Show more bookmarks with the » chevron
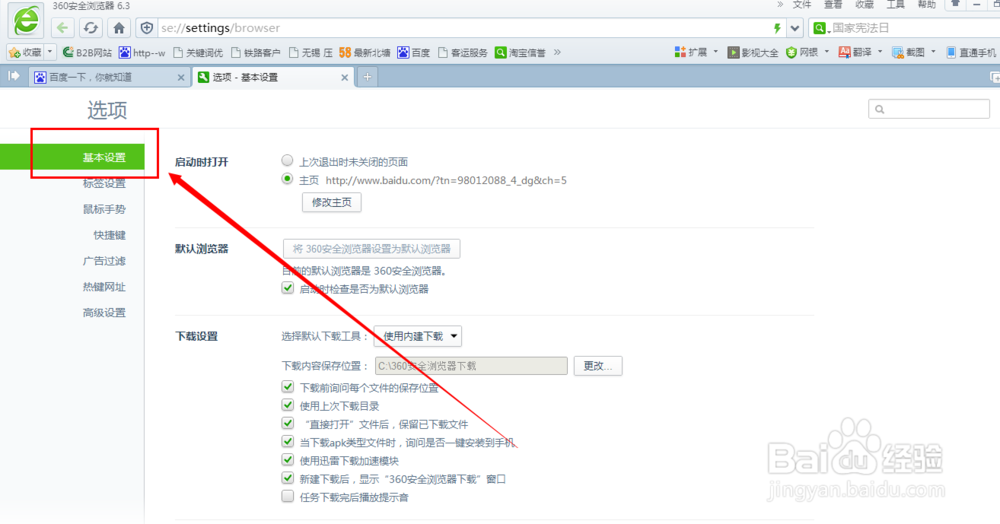 pyautogui.click(x=557, y=52)
